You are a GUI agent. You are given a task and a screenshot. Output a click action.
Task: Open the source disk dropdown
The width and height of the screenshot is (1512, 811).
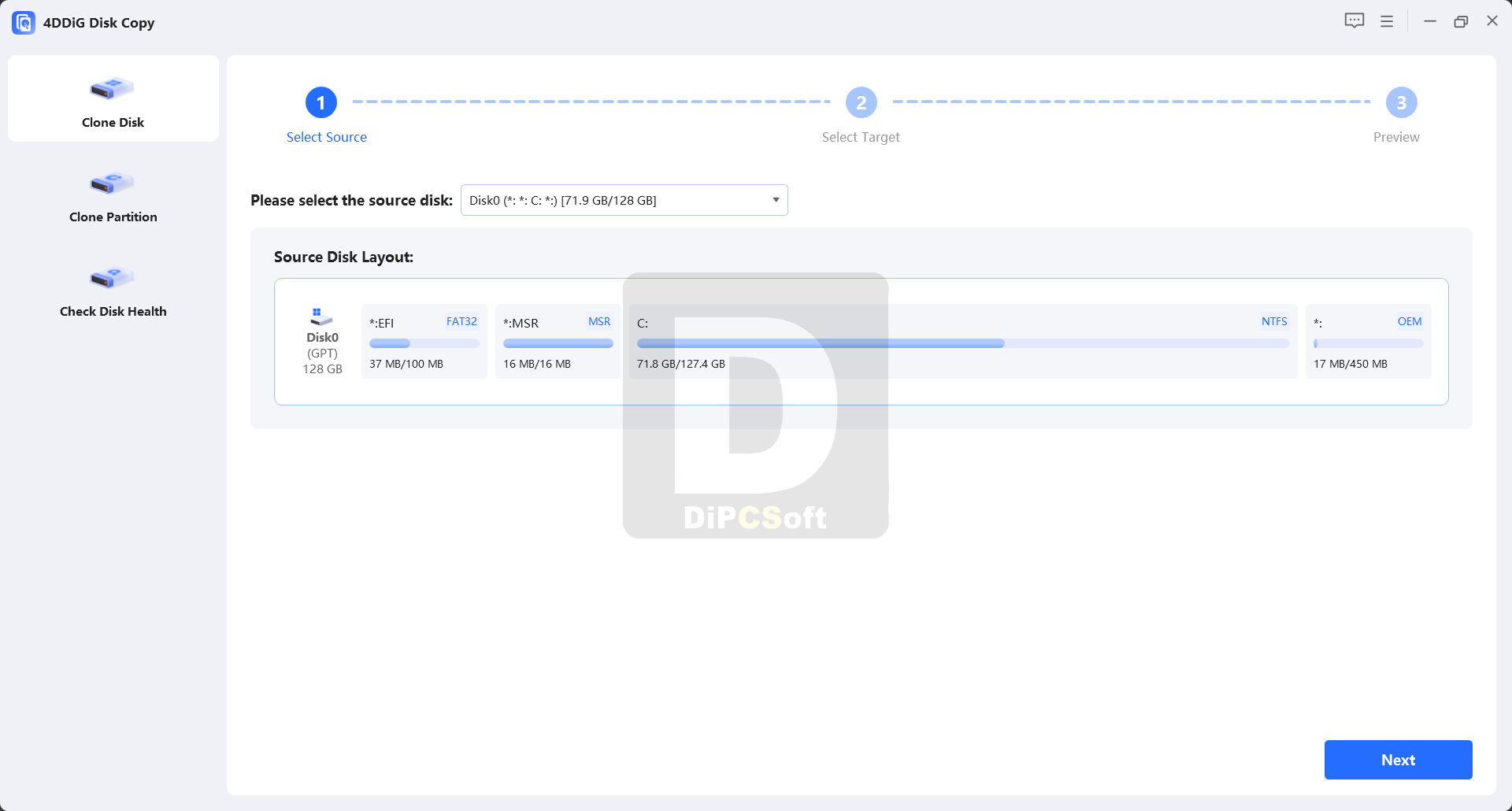[x=624, y=200]
